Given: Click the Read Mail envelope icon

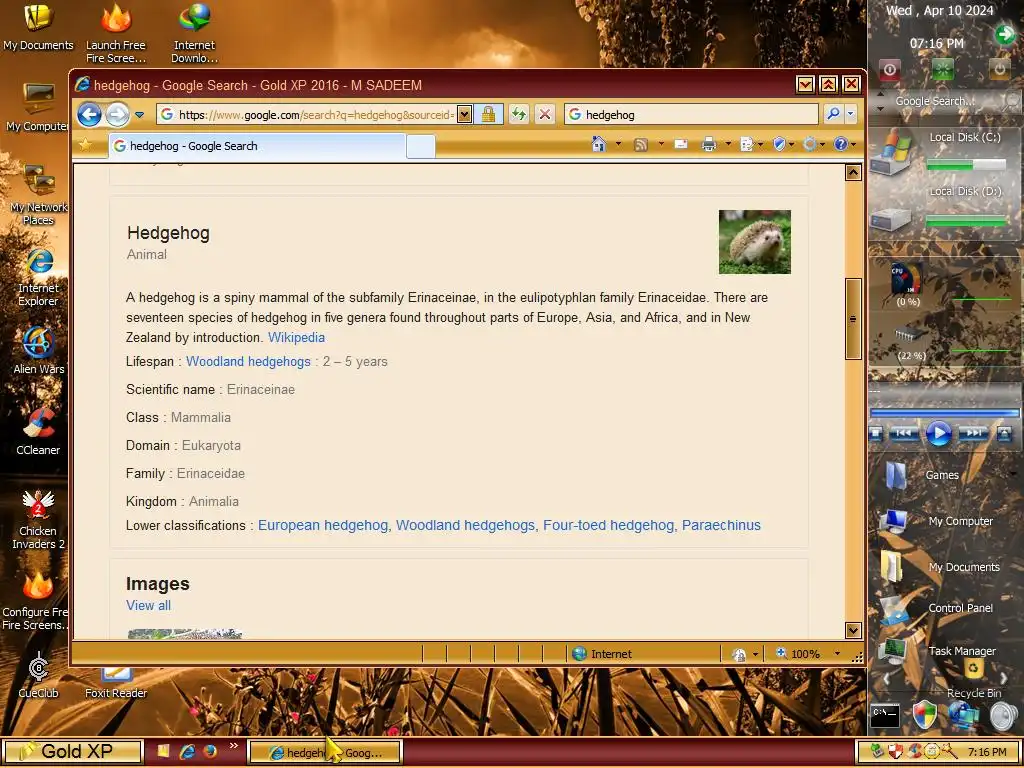Looking at the screenshot, I should pos(680,144).
